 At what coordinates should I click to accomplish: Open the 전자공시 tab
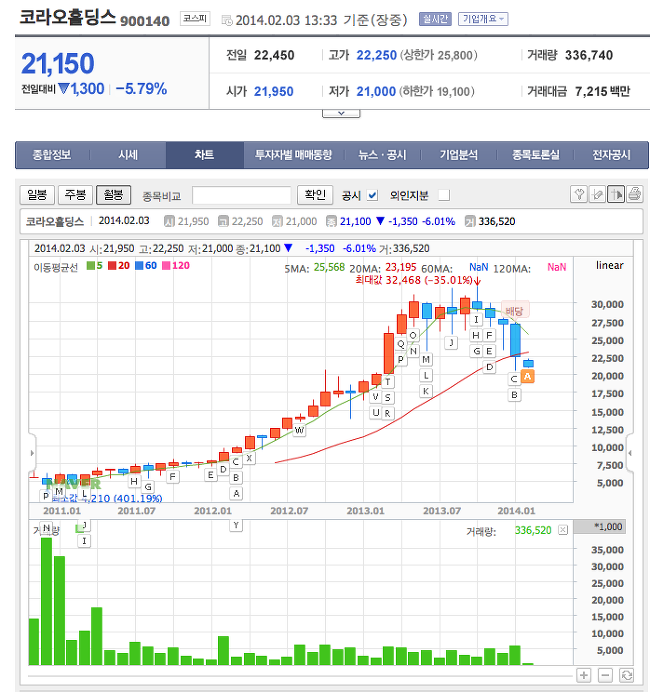pos(611,155)
